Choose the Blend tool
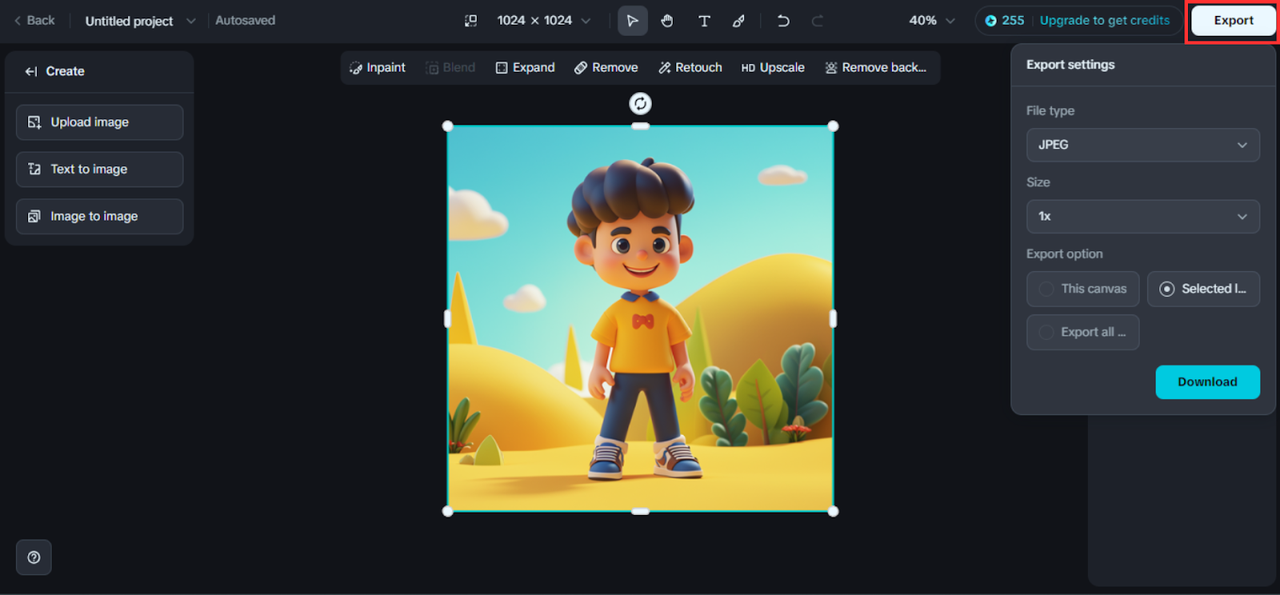 tap(451, 67)
